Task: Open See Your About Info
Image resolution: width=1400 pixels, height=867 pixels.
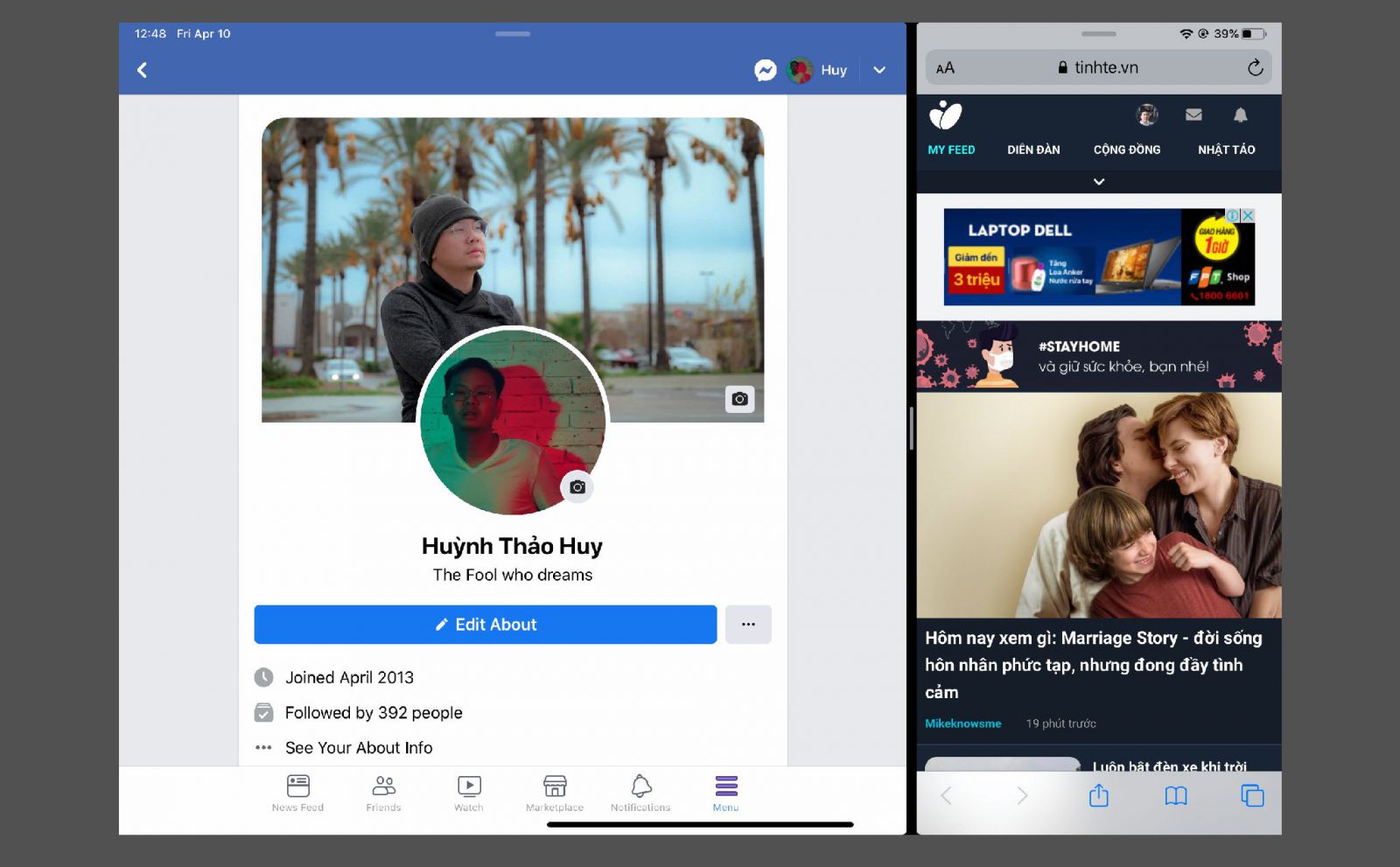Action: [x=359, y=748]
